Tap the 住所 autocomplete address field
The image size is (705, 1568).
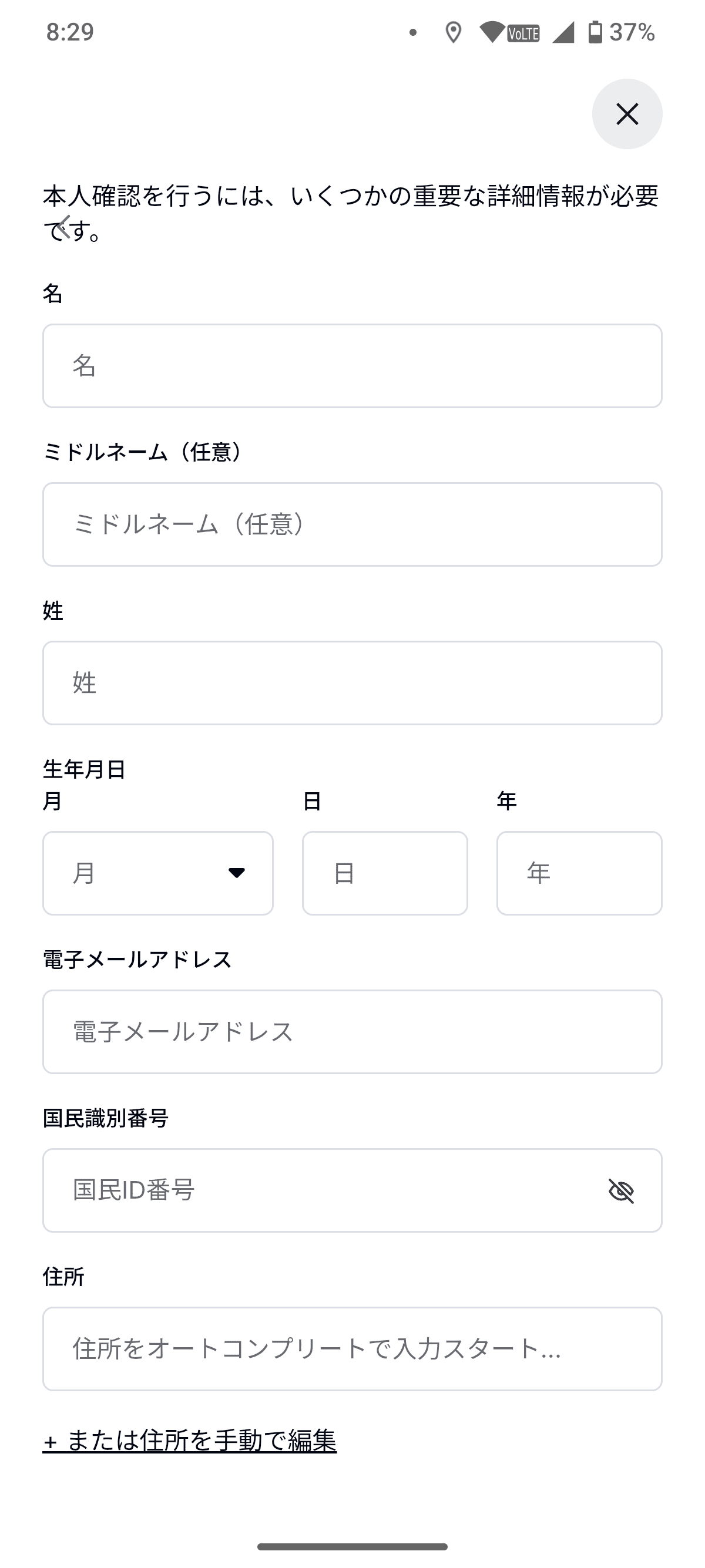[x=352, y=1349]
